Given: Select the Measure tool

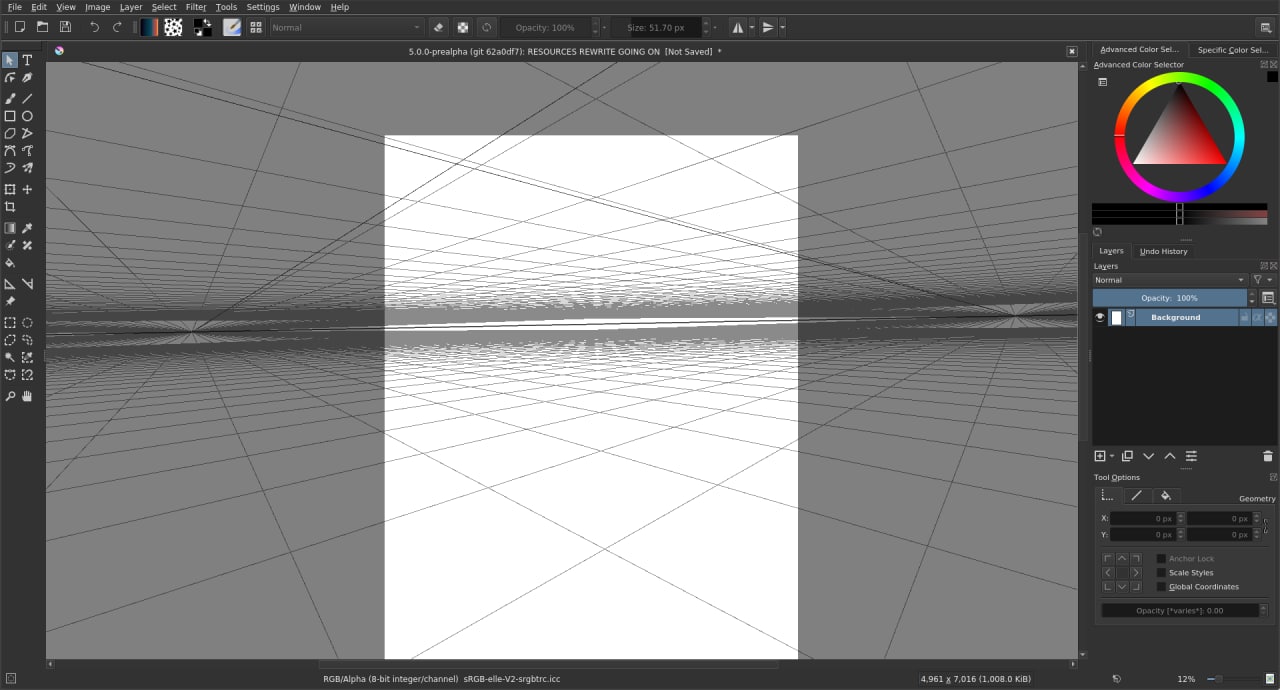Looking at the screenshot, I should click(x=28, y=284).
